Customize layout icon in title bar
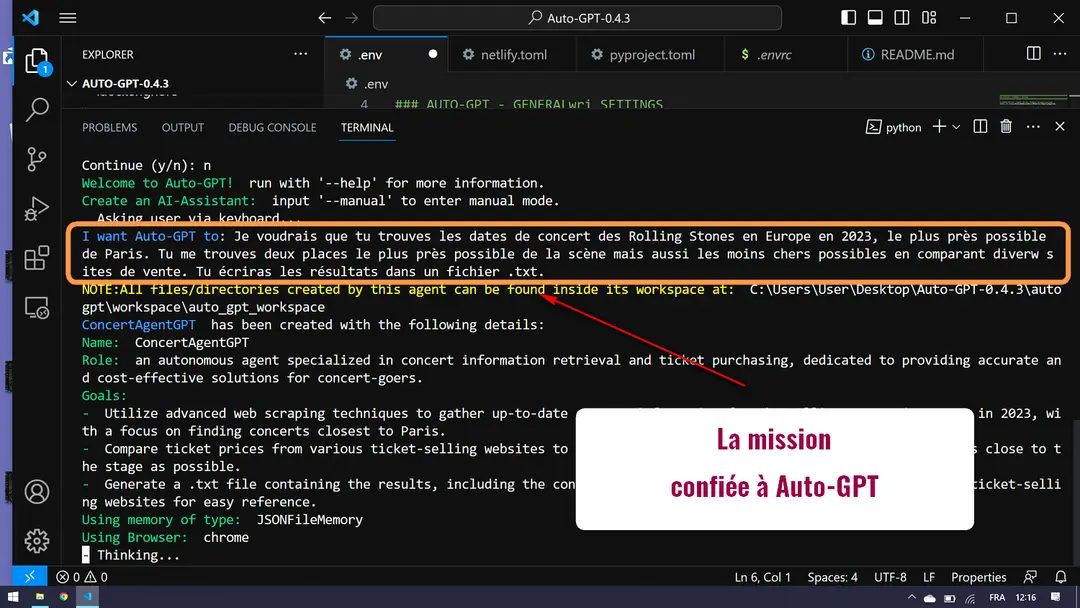 tap(929, 18)
